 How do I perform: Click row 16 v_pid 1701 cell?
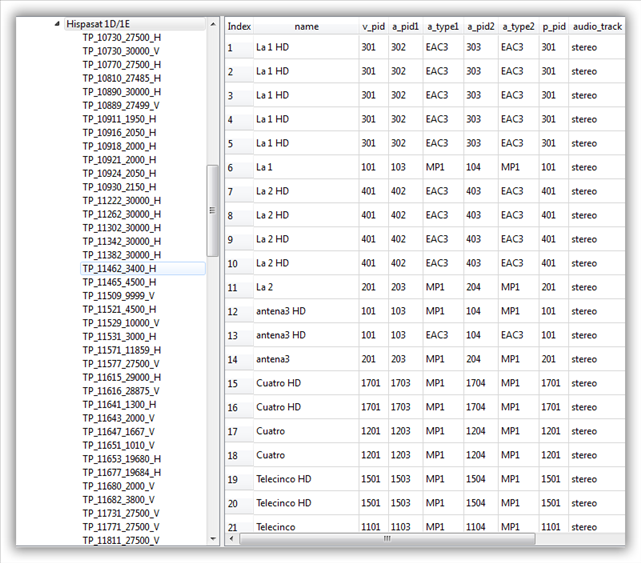(373, 407)
